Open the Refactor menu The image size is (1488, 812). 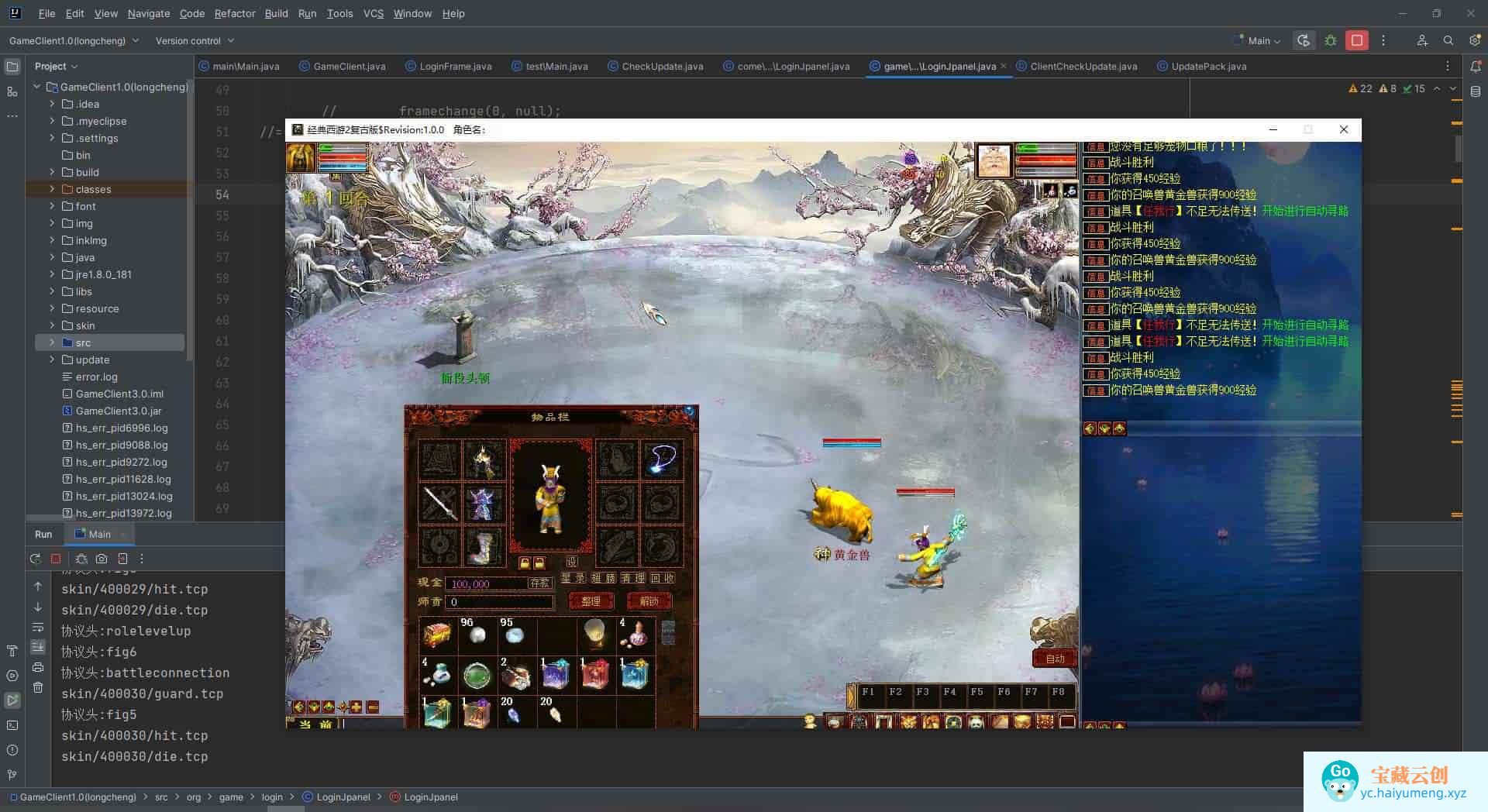pos(234,13)
